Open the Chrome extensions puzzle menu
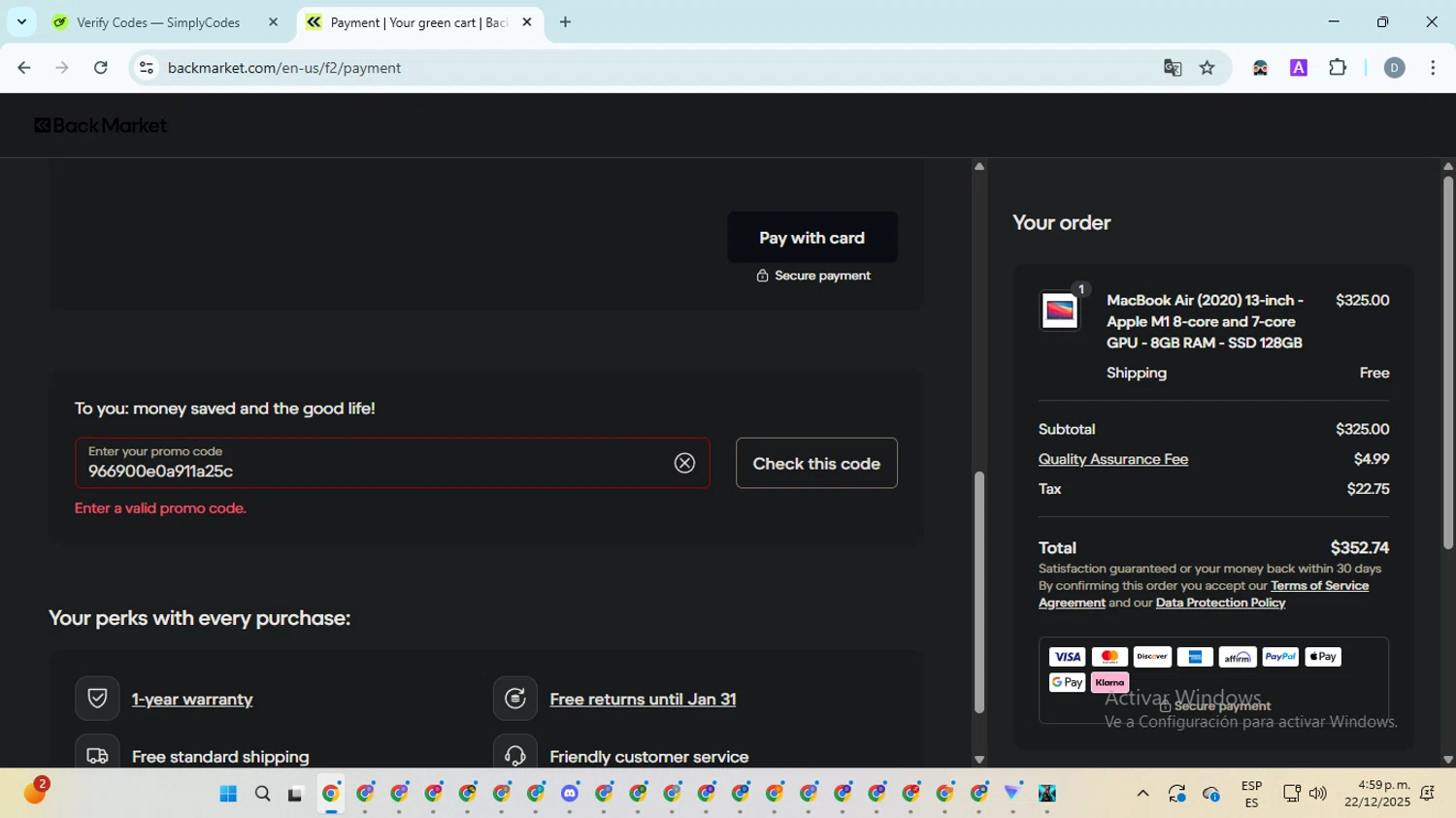The width and height of the screenshot is (1456, 818). (1338, 68)
